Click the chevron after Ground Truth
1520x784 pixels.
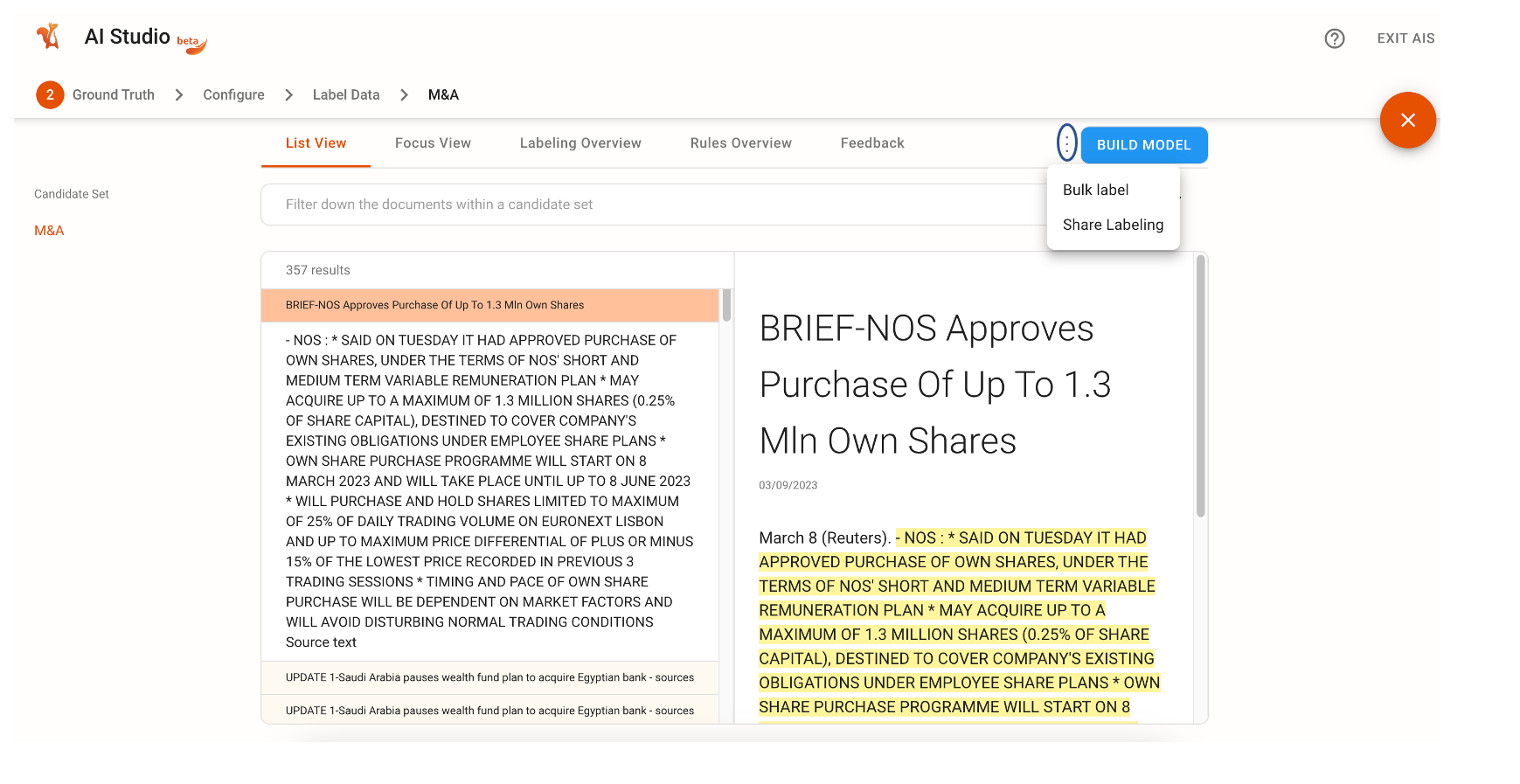click(179, 94)
